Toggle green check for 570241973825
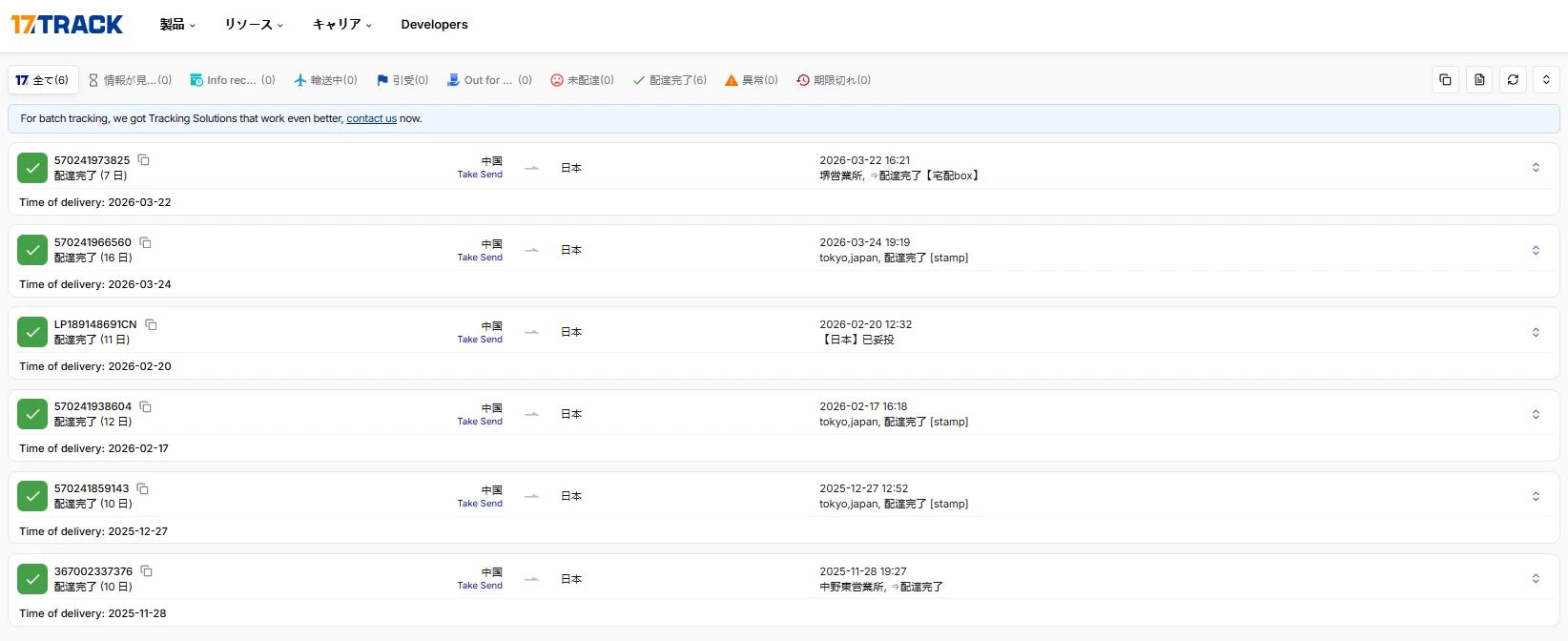The height and width of the screenshot is (641, 1568). tap(32, 168)
